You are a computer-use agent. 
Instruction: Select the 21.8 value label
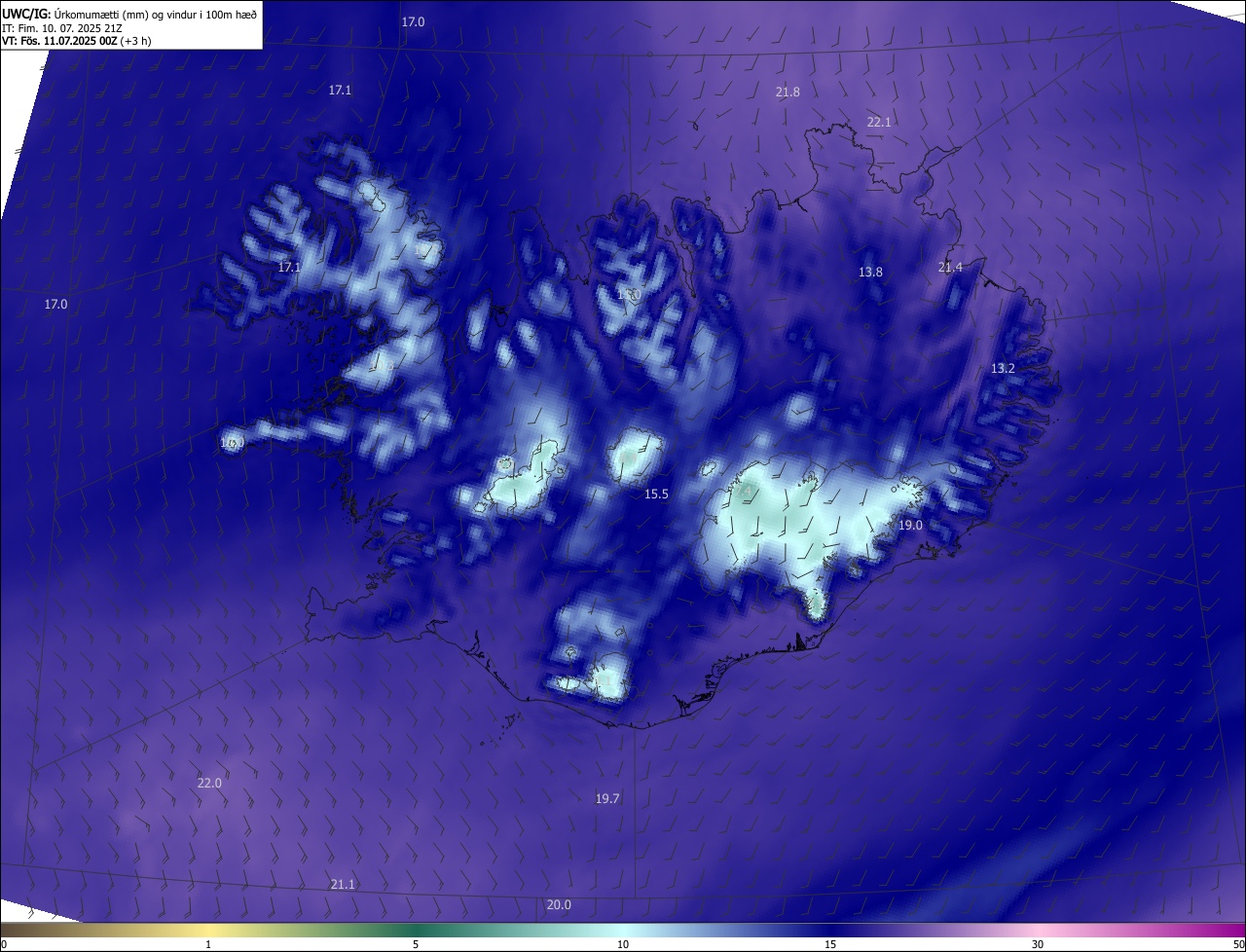pos(788,92)
